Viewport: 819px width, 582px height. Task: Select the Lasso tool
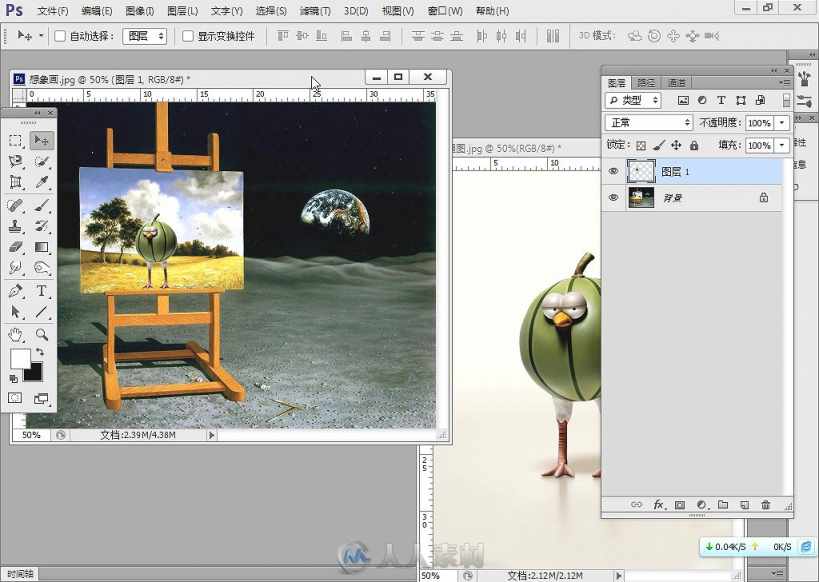[15, 161]
